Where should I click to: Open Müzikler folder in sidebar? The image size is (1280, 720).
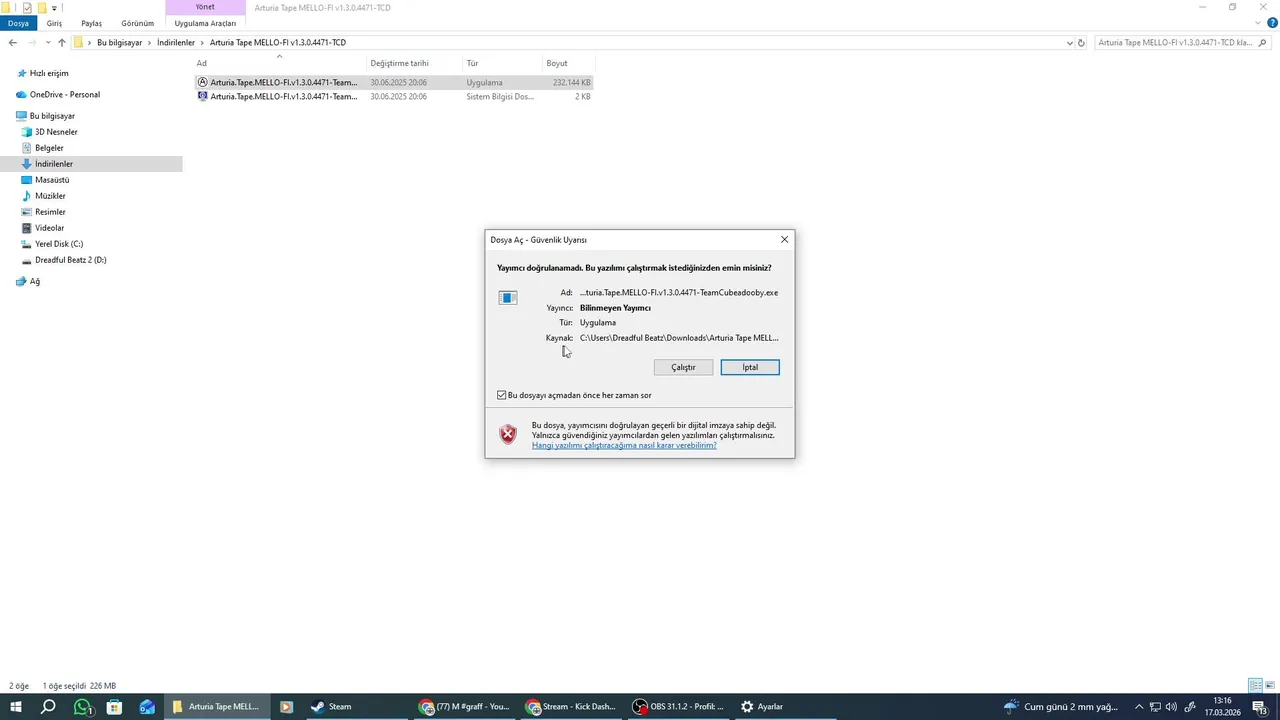coord(50,196)
